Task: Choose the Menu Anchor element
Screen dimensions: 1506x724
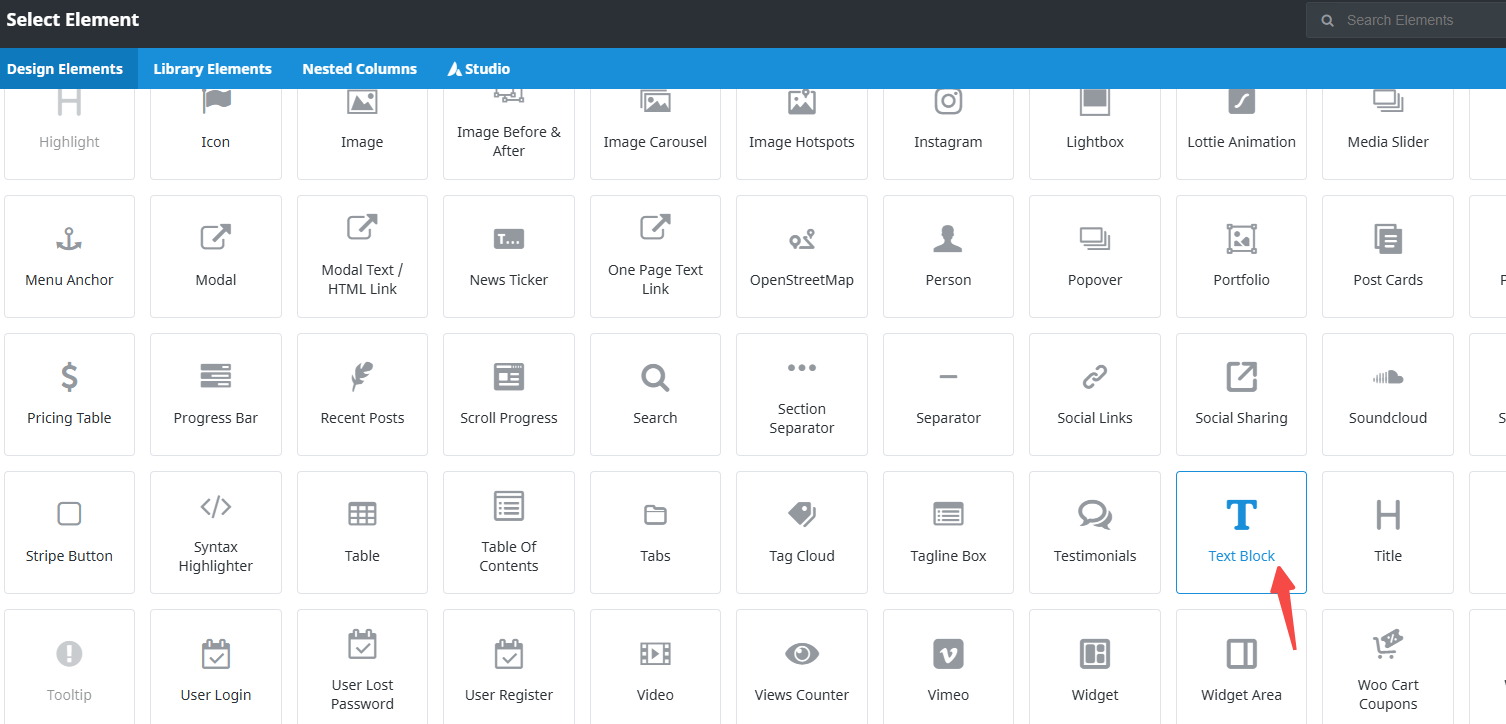Action: pos(69,256)
